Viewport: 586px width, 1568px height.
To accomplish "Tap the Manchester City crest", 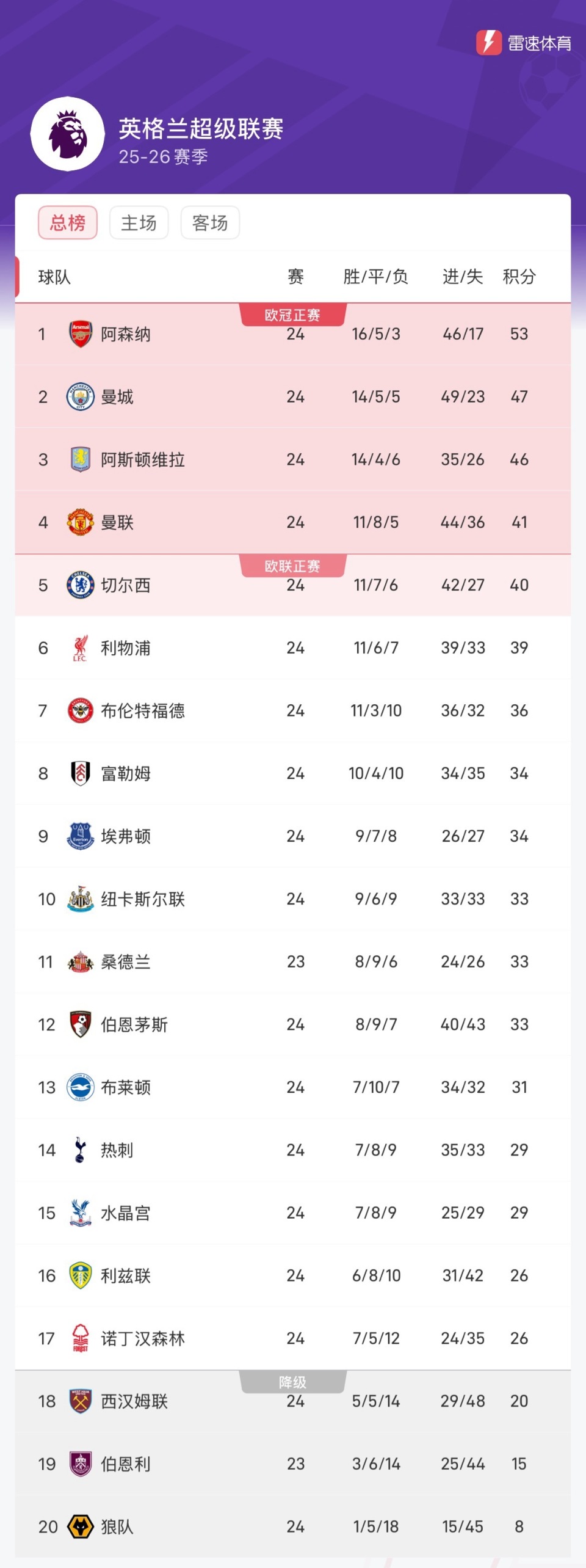I will tap(81, 397).
